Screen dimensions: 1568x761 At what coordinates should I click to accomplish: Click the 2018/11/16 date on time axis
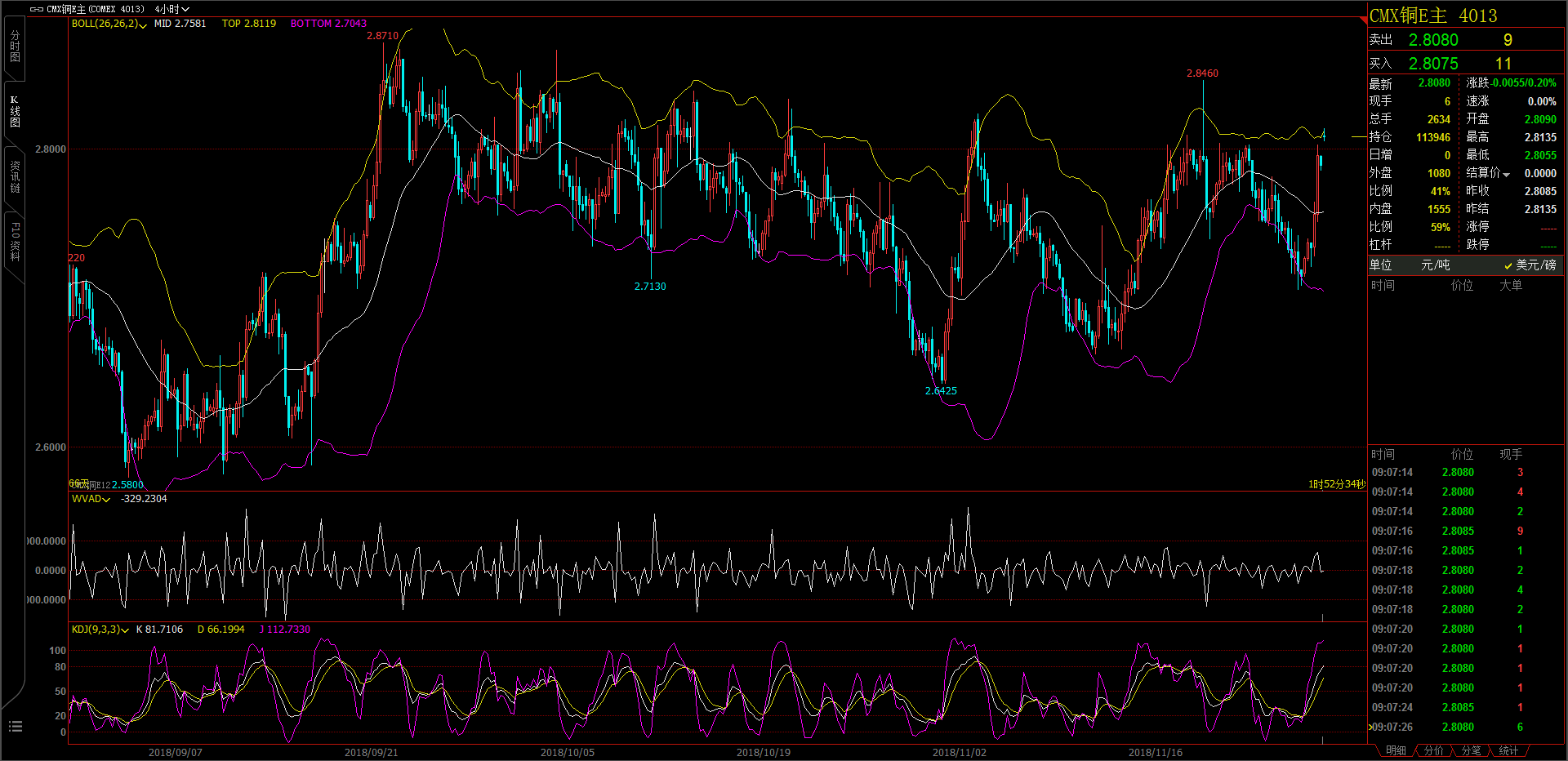[x=1156, y=753]
